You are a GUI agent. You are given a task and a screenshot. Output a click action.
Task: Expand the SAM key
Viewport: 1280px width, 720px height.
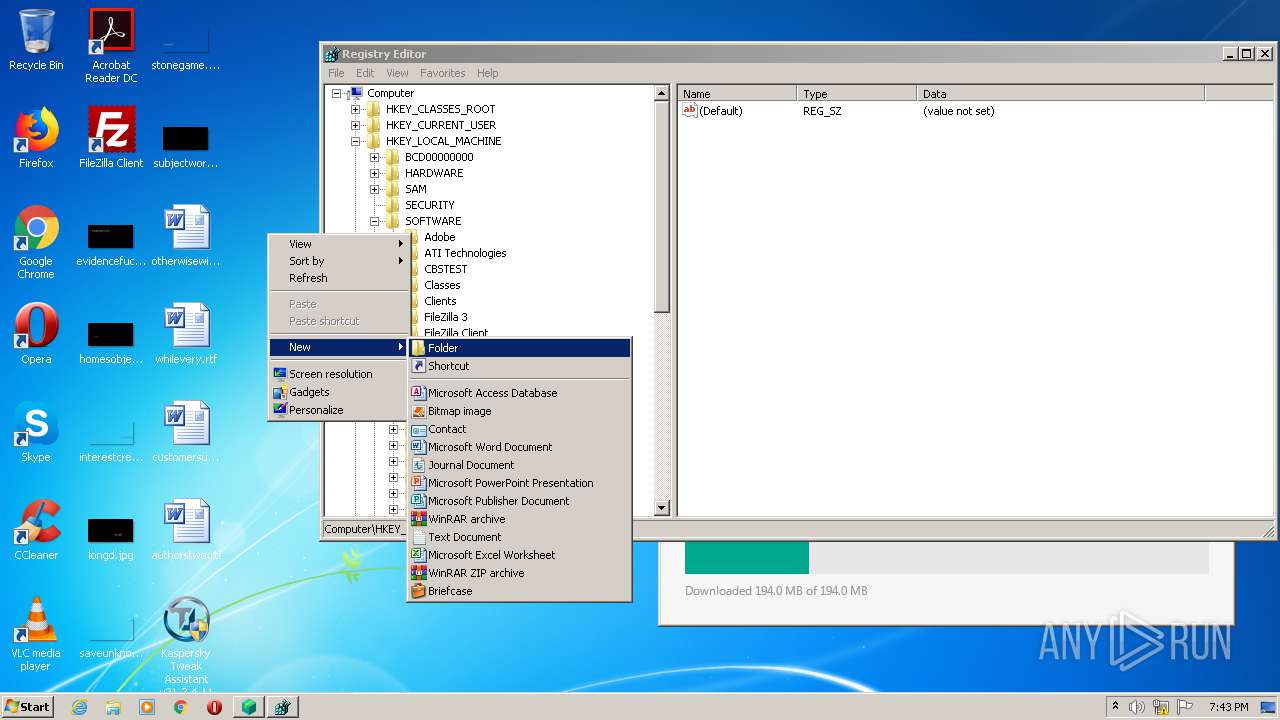[x=374, y=189]
